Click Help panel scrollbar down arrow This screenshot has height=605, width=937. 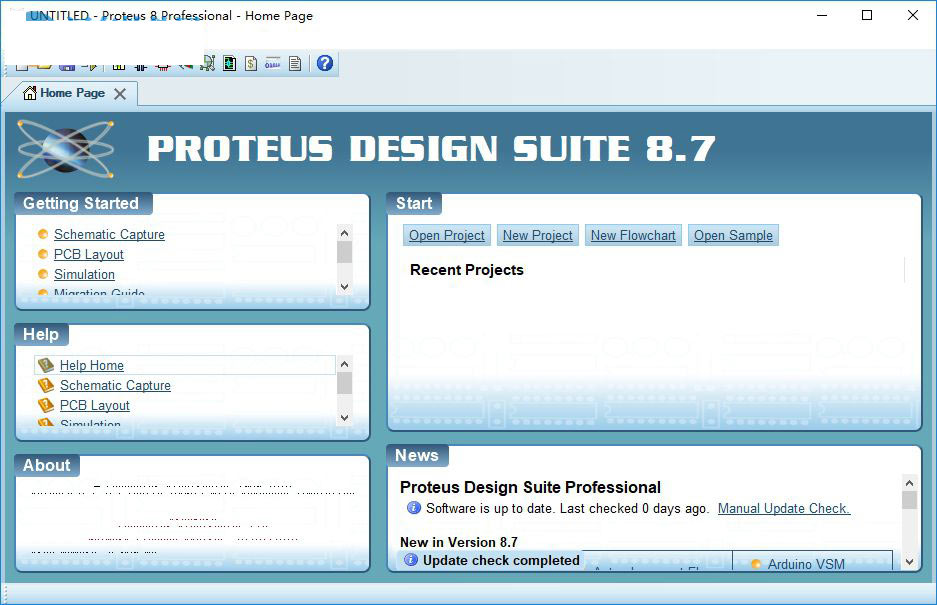[x=344, y=417]
